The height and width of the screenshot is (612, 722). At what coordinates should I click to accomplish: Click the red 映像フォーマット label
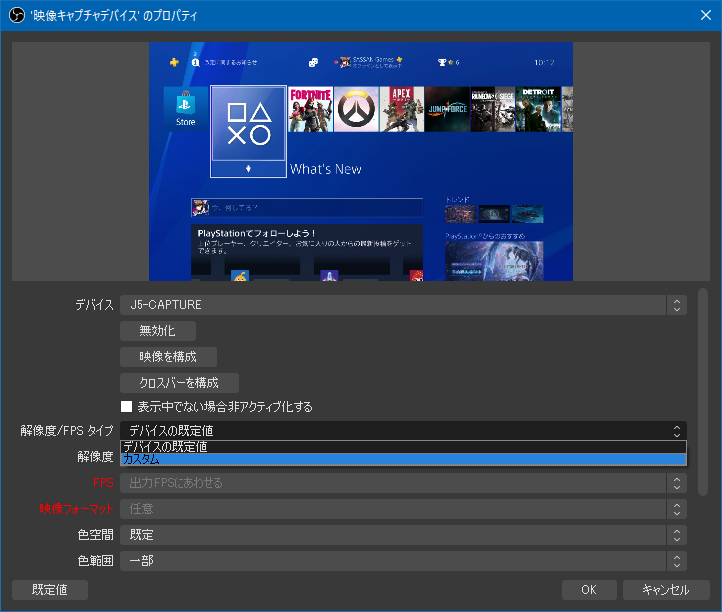coord(76,509)
